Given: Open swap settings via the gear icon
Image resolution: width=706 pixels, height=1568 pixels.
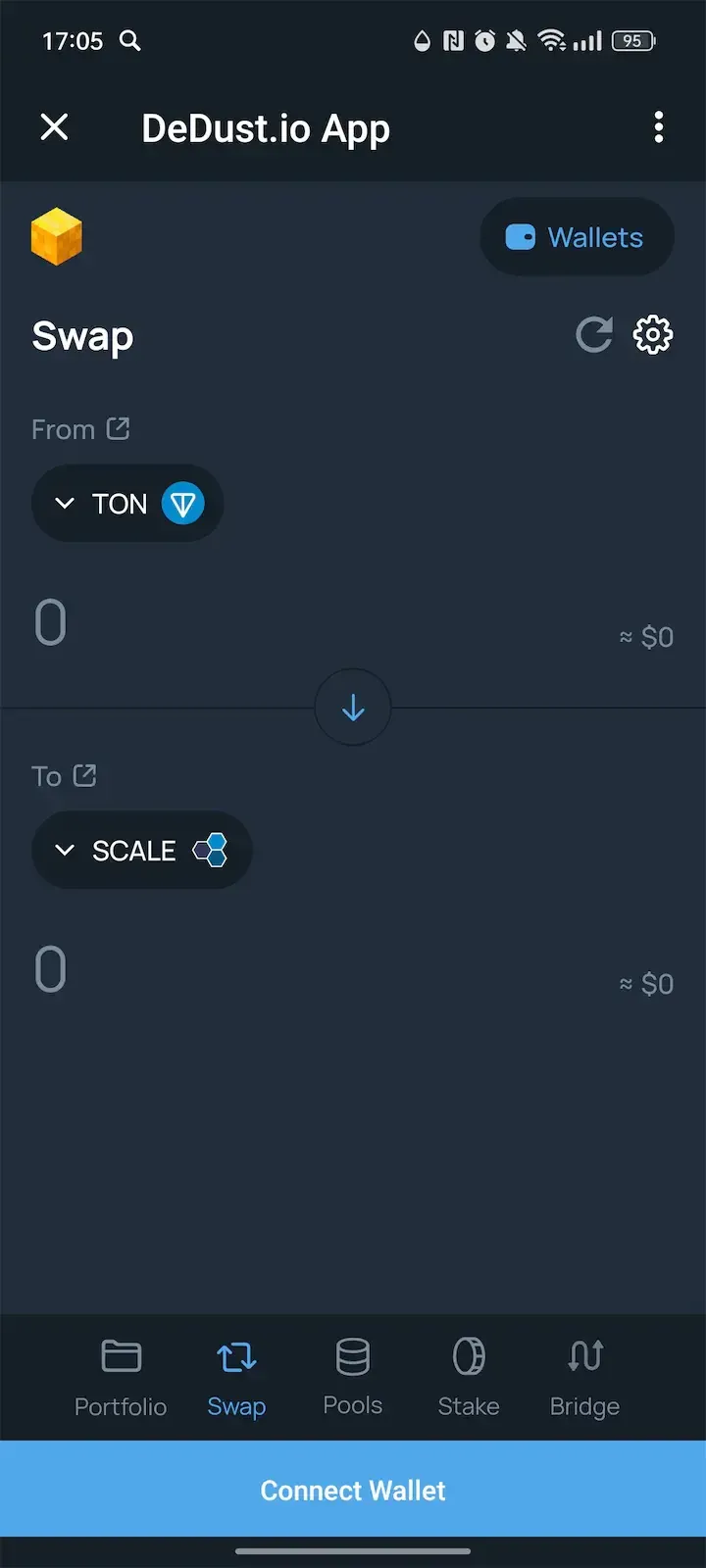Looking at the screenshot, I should [x=653, y=335].
